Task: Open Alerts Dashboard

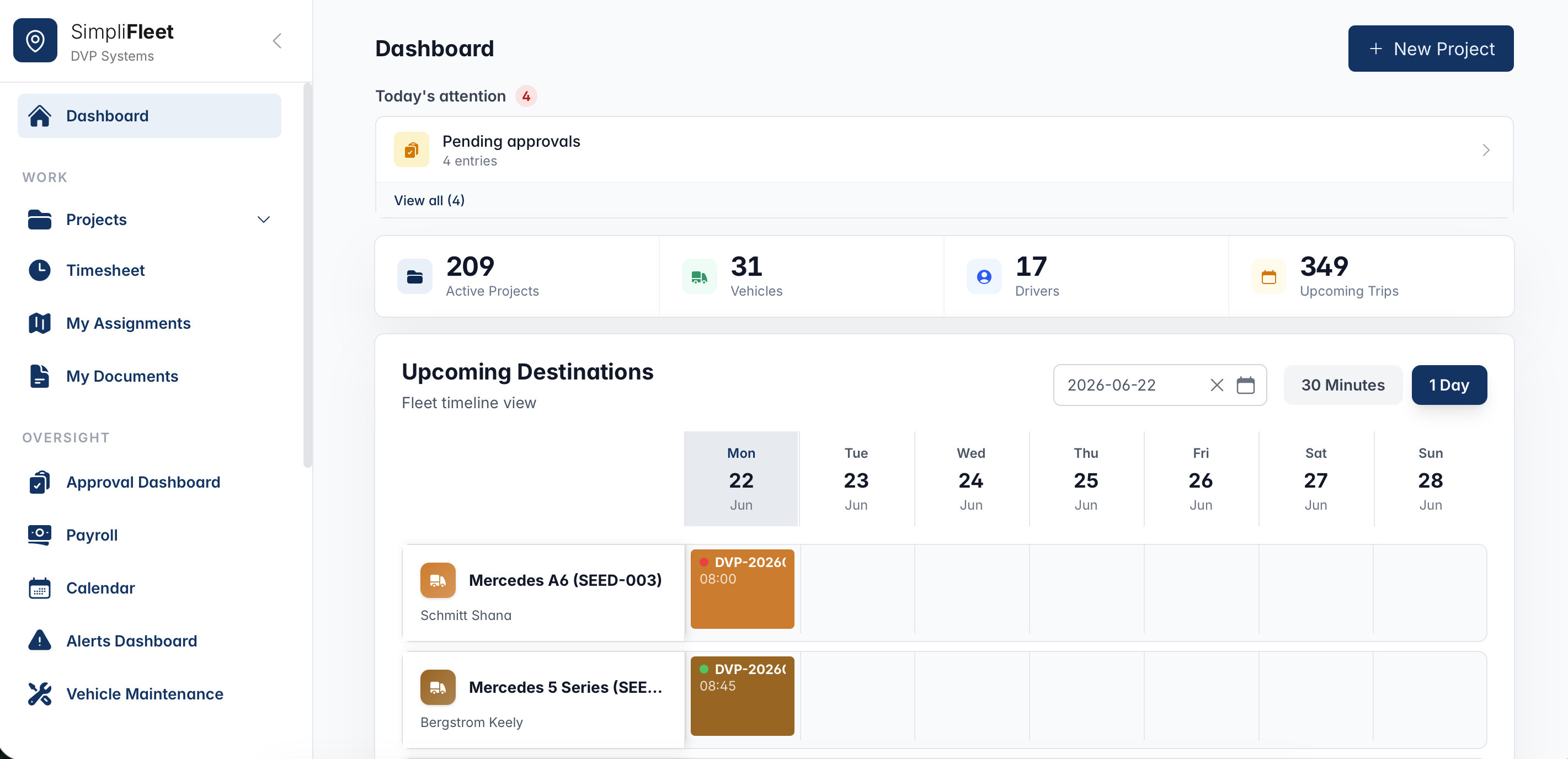Action: click(x=131, y=641)
